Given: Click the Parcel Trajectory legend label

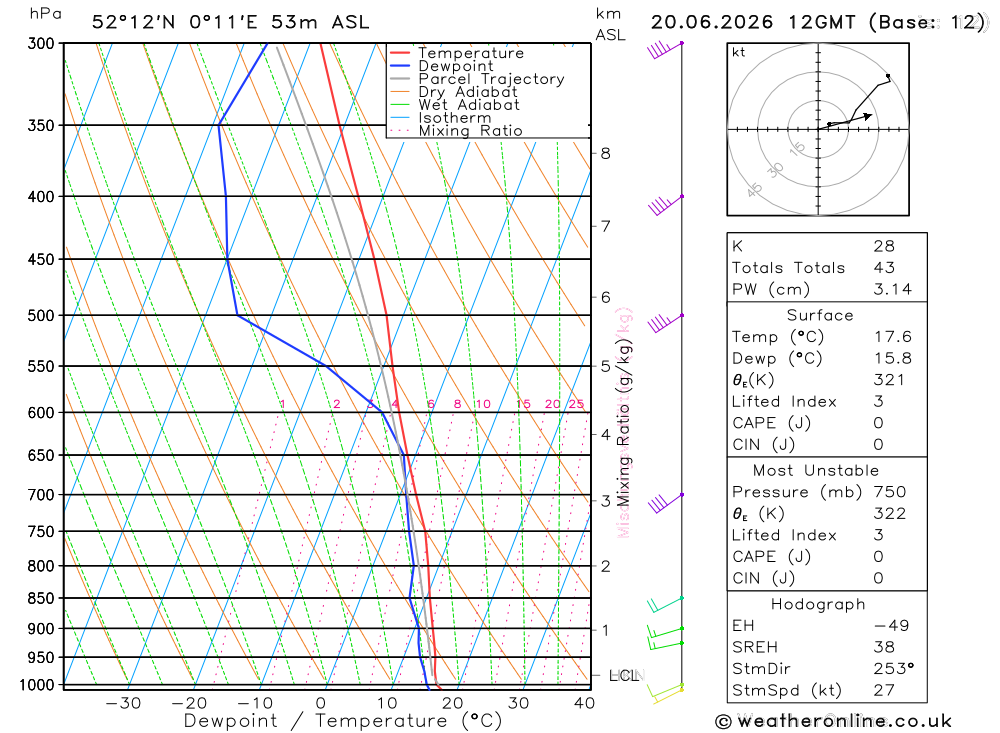Looking at the screenshot, I should pos(491,79).
